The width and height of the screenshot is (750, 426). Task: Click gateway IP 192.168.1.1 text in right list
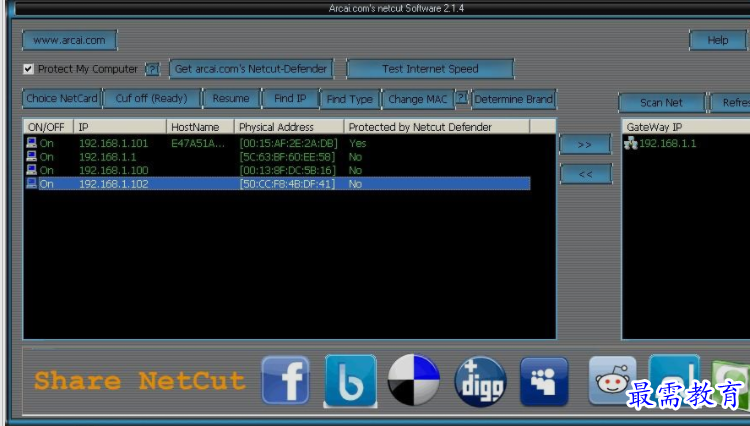[668, 143]
